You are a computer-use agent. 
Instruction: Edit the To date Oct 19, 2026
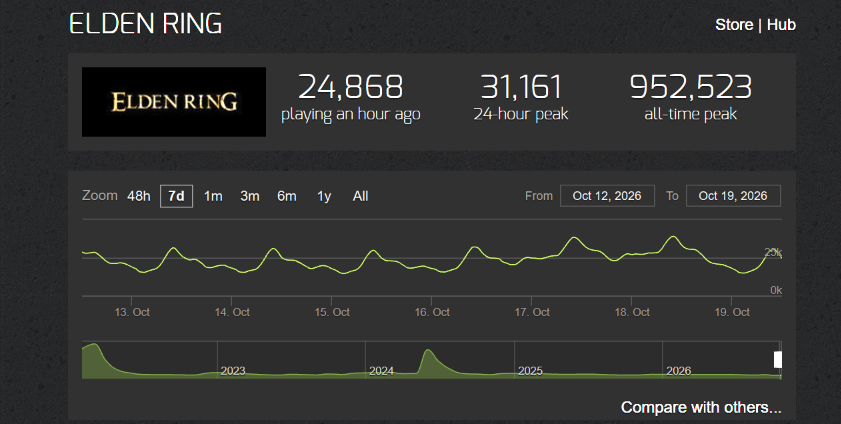[x=733, y=196]
